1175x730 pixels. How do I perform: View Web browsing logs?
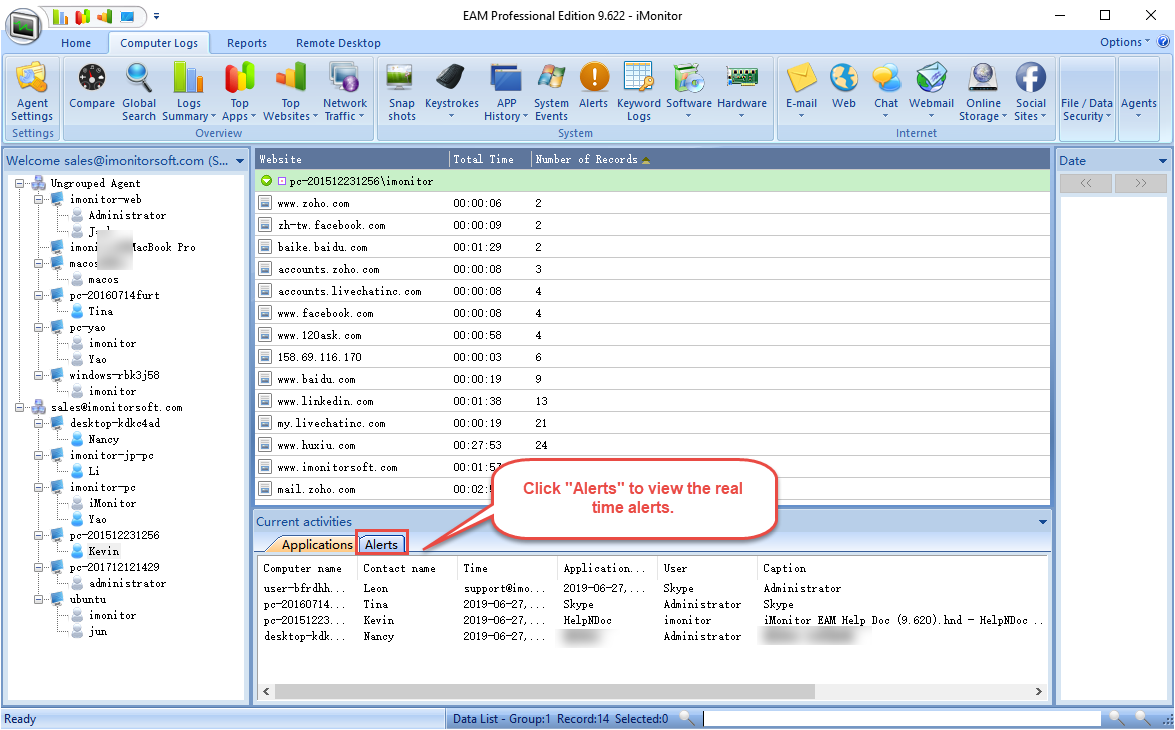pos(844,86)
